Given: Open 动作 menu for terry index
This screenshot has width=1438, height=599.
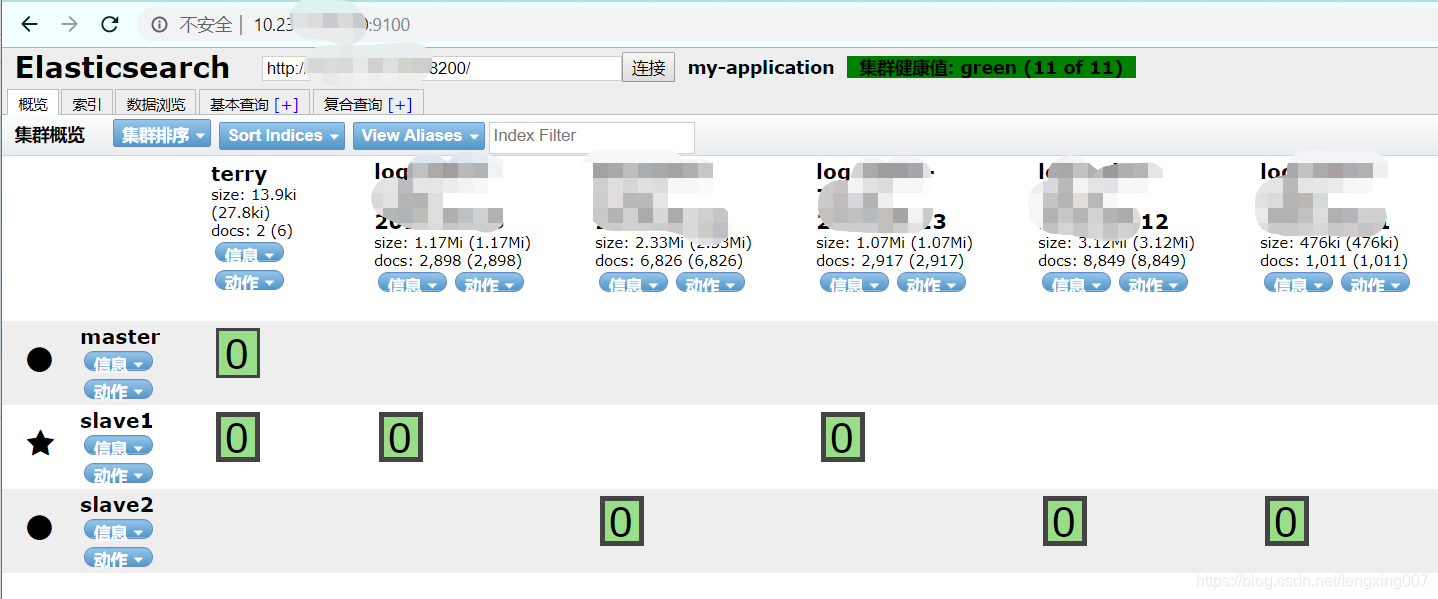Looking at the screenshot, I should click(x=249, y=282).
